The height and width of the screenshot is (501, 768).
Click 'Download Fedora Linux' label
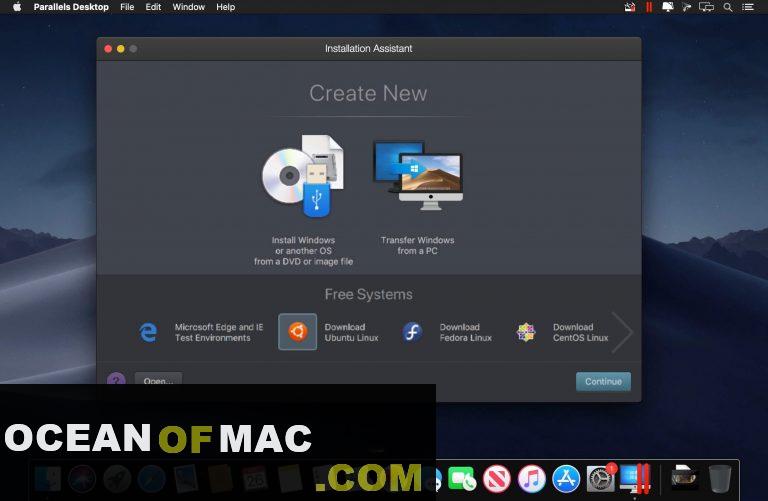465,333
